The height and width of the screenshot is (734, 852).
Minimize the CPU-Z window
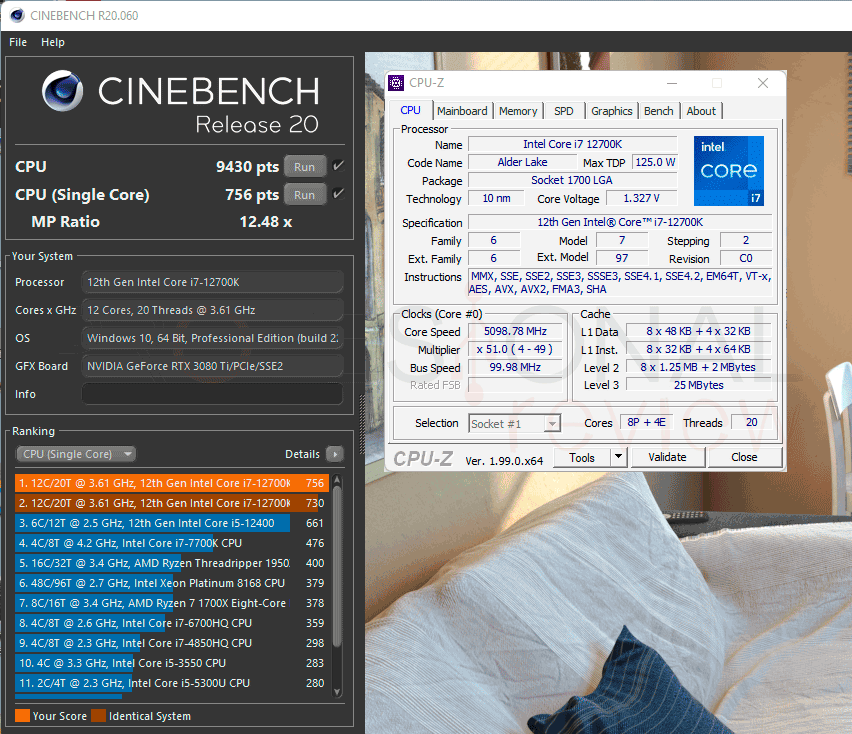(x=672, y=83)
